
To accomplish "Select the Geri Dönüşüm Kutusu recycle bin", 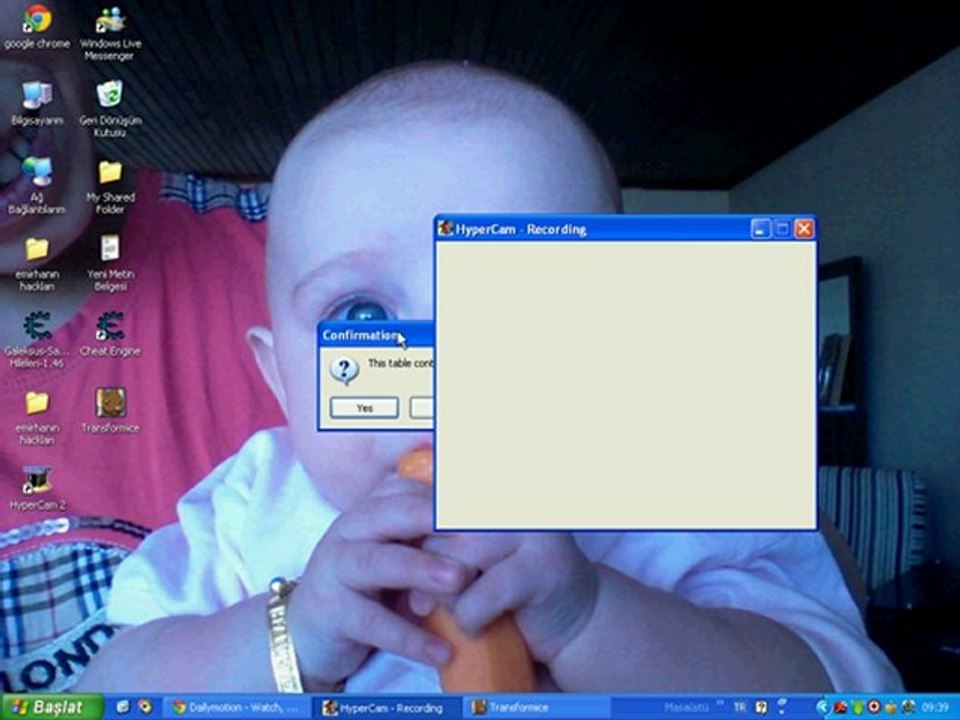I will tap(110, 109).
